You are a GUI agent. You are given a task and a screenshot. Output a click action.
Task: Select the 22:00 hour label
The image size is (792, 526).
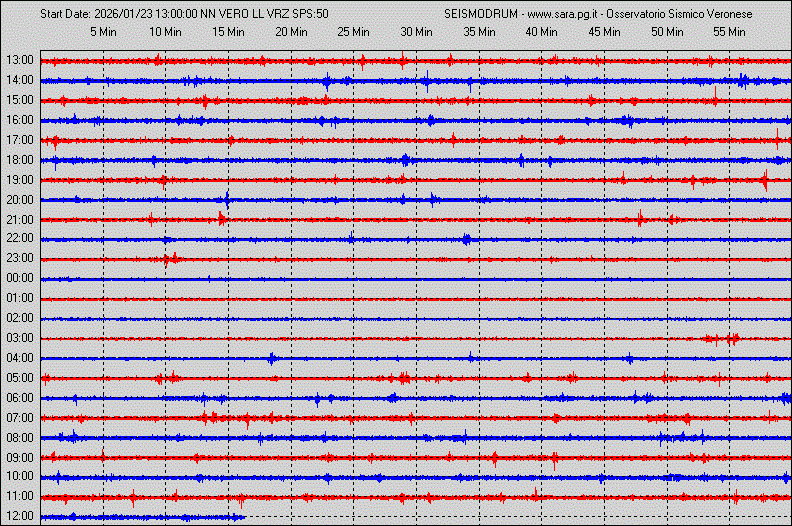[x=20, y=239]
